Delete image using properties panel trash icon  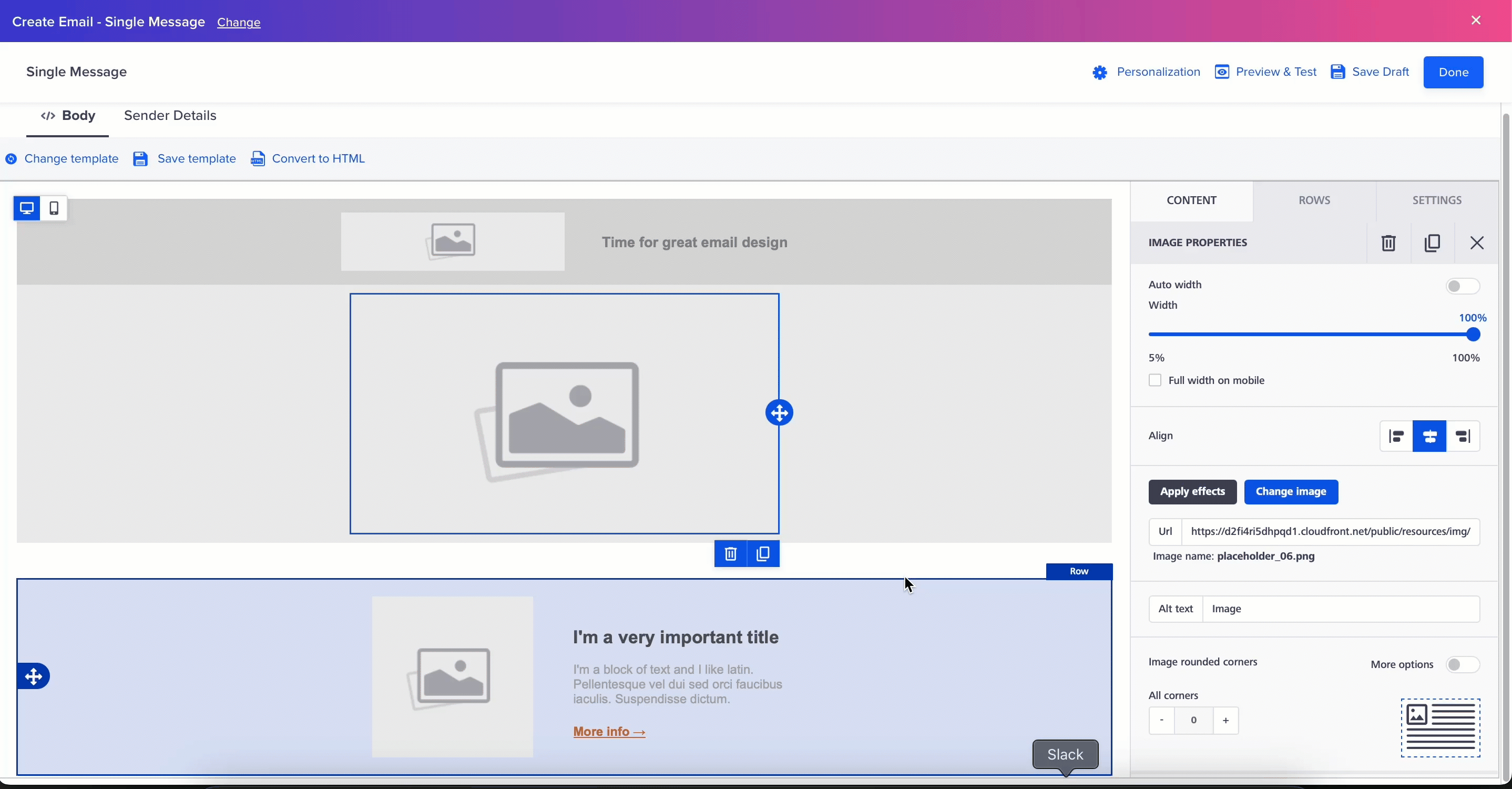[1388, 243]
